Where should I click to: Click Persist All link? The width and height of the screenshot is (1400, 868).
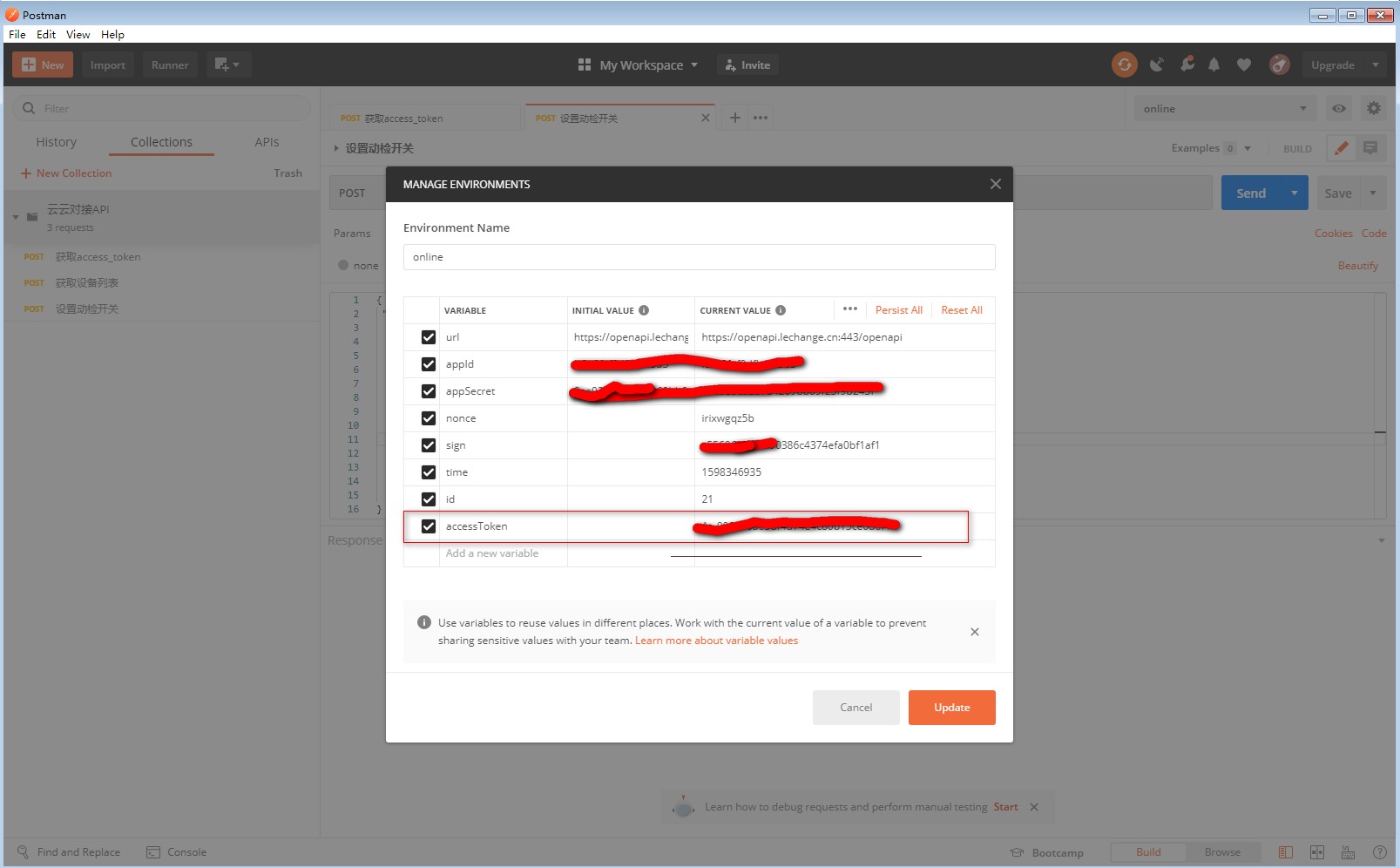[x=898, y=310]
